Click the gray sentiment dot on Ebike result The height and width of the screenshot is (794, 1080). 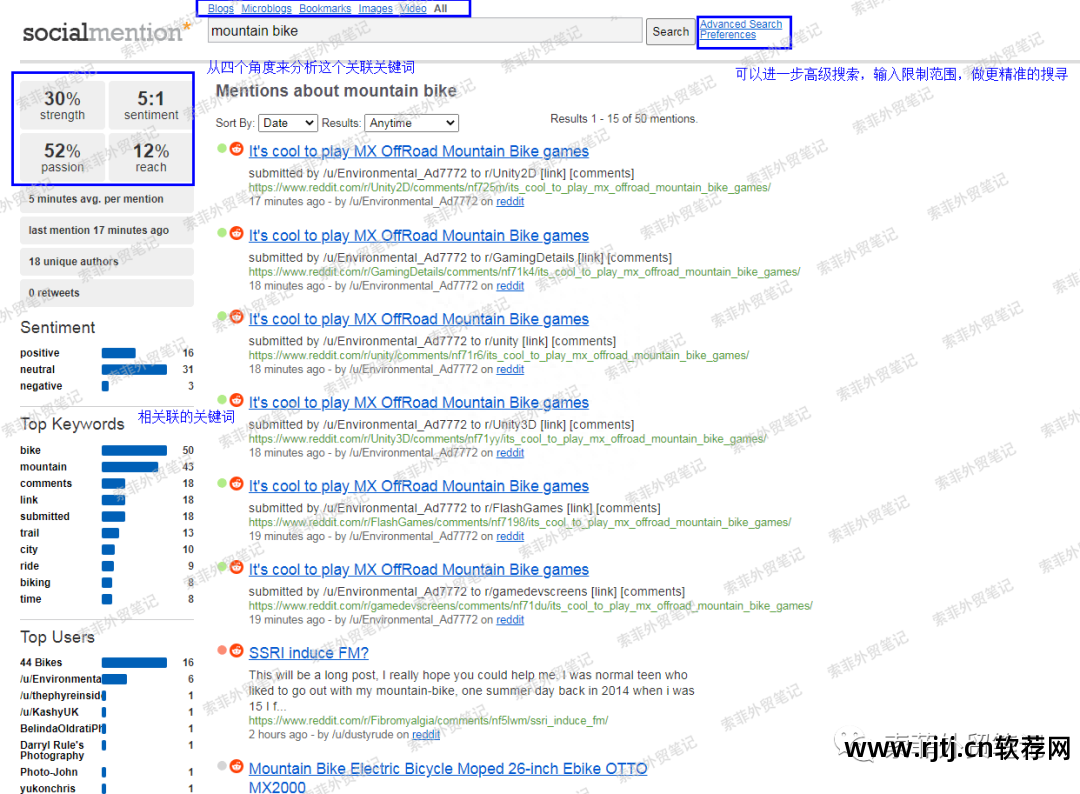pyautogui.click(x=222, y=767)
